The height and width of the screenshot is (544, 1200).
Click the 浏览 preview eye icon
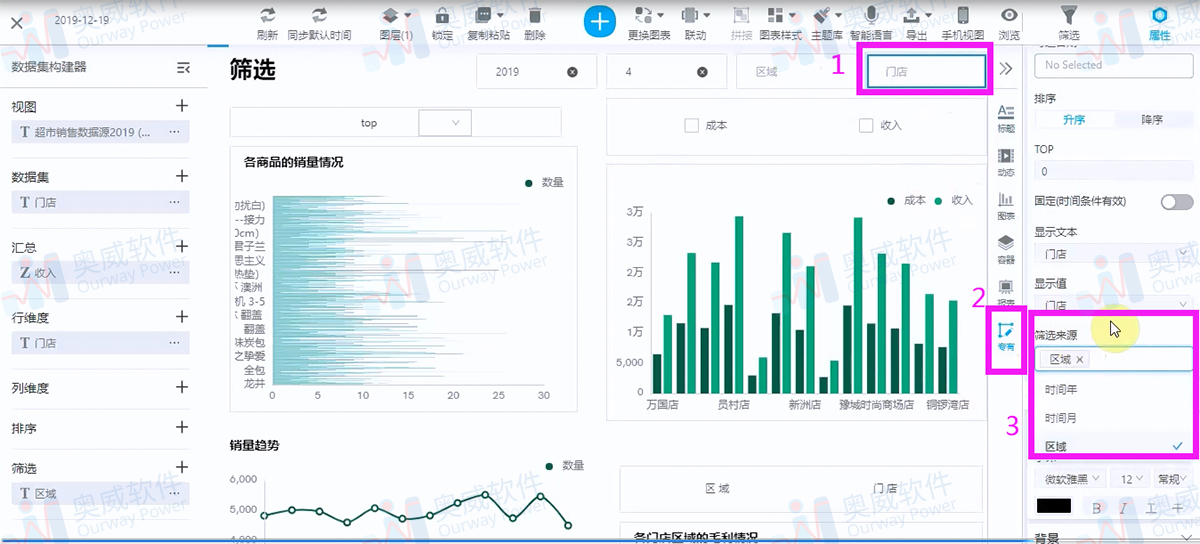point(1010,16)
